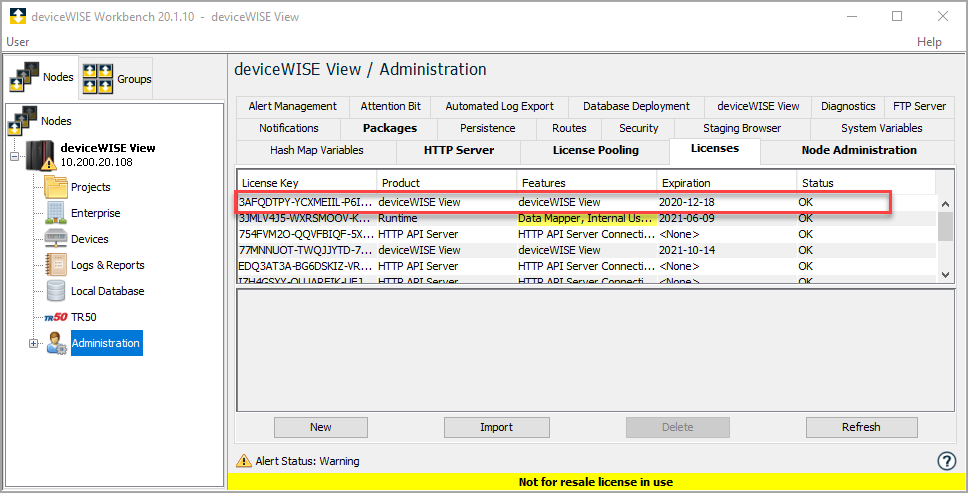
Task: Open the Packages tab
Action: (x=390, y=128)
